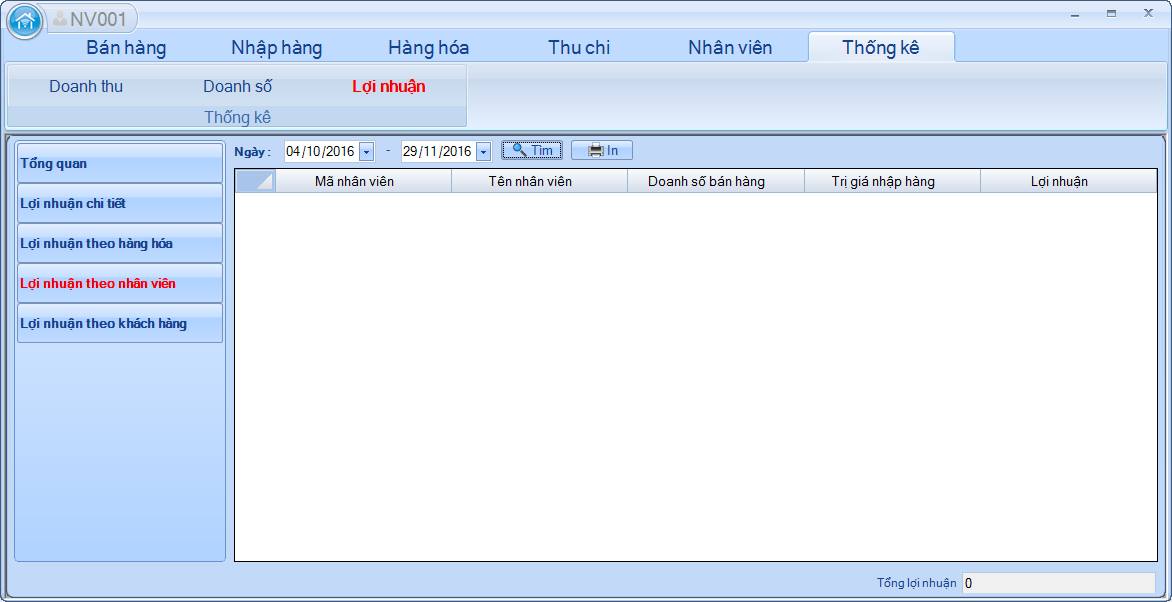Open the Bán hàng tab

[126, 48]
